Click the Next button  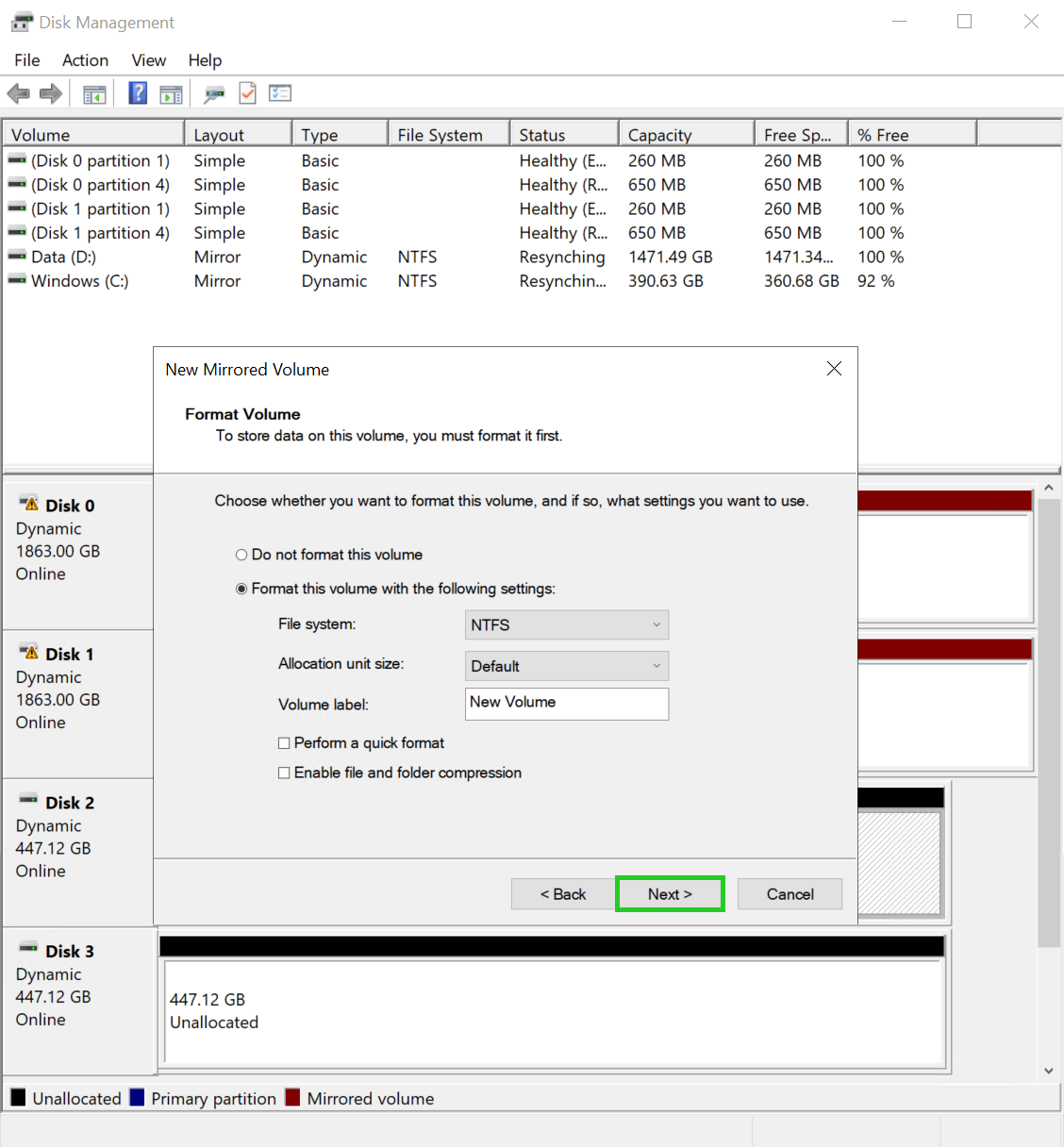[670, 893]
